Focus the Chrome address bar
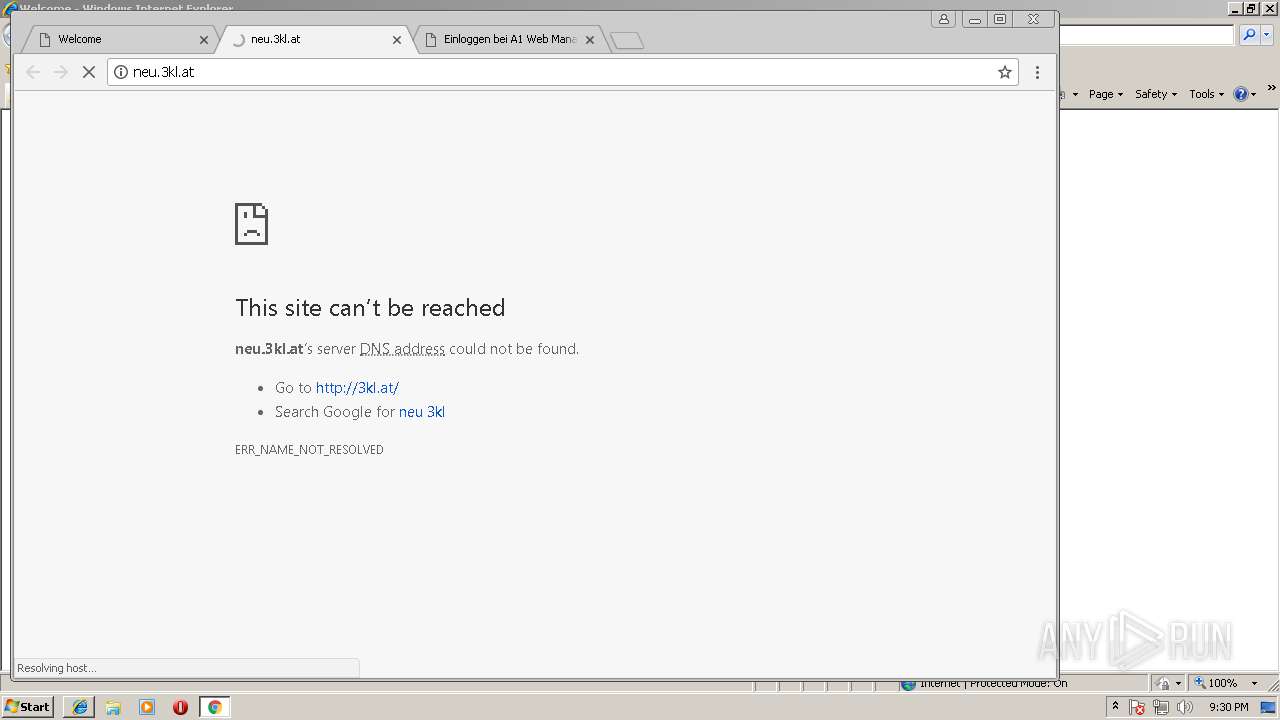The image size is (1280, 720). coord(565,72)
